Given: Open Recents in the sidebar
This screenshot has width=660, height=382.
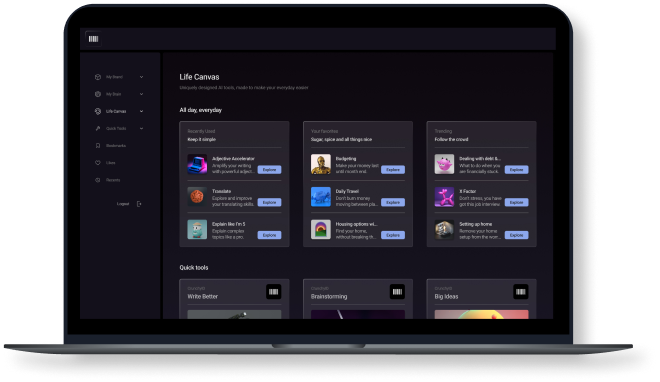Looking at the screenshot, I should tap(113, 180).
